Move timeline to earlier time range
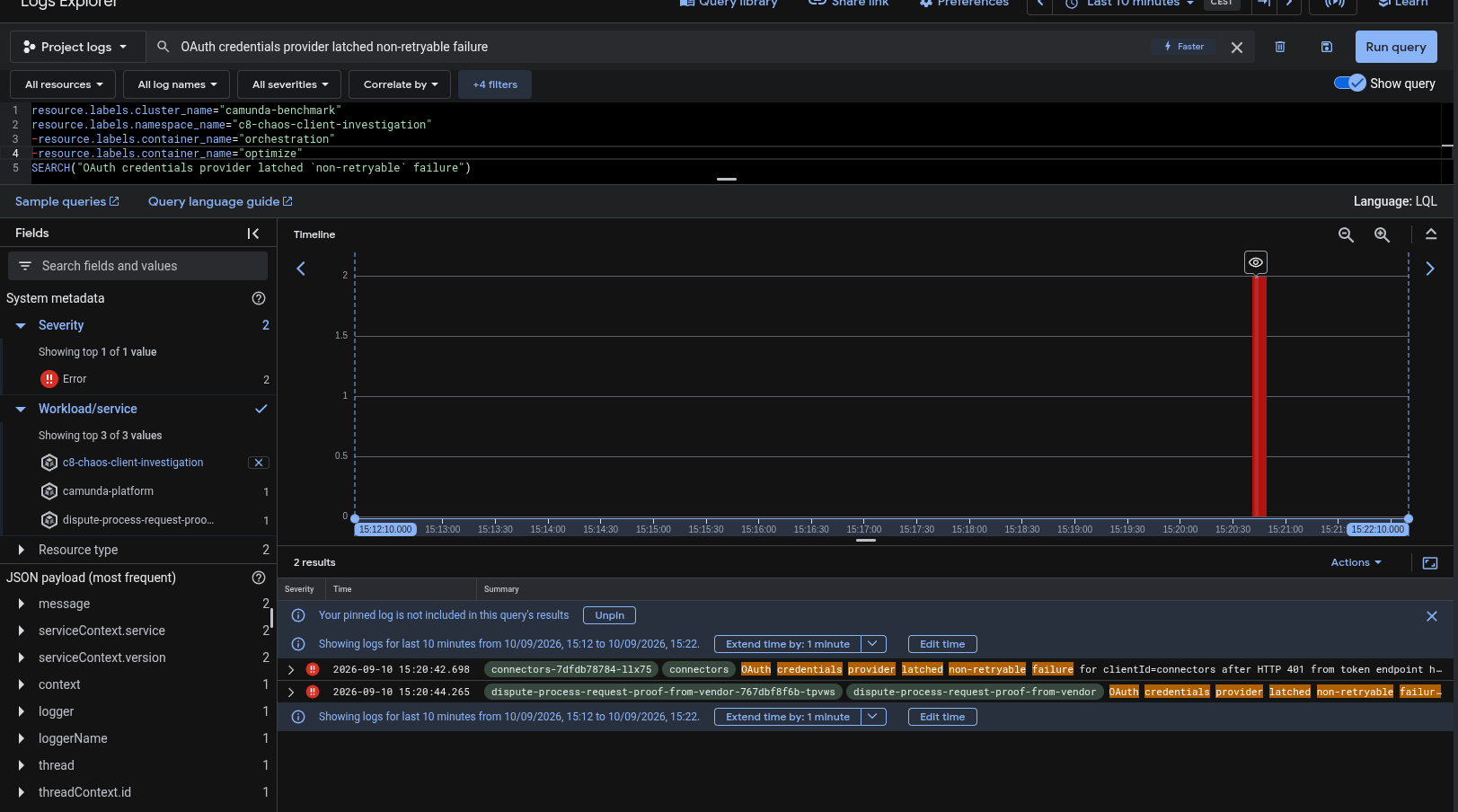Viewport: 1458px width, 812px height. click(x=301, y=269)
